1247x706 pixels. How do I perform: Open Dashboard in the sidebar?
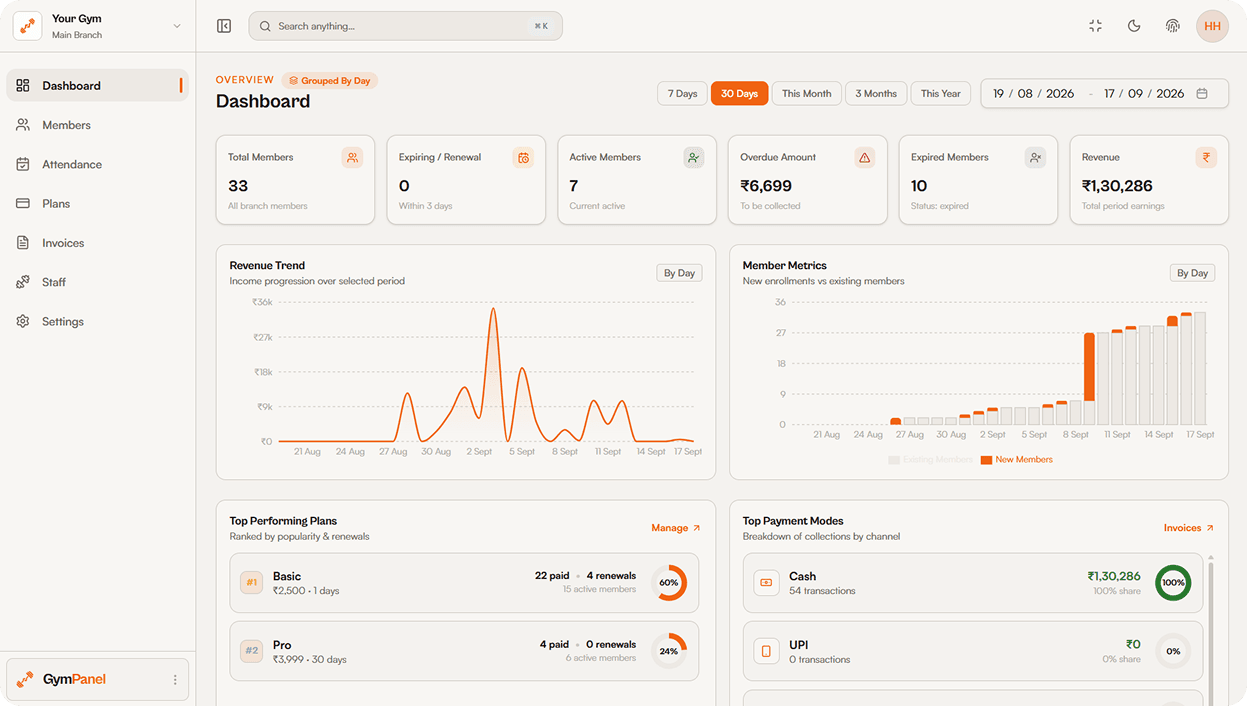coord(97,86)
